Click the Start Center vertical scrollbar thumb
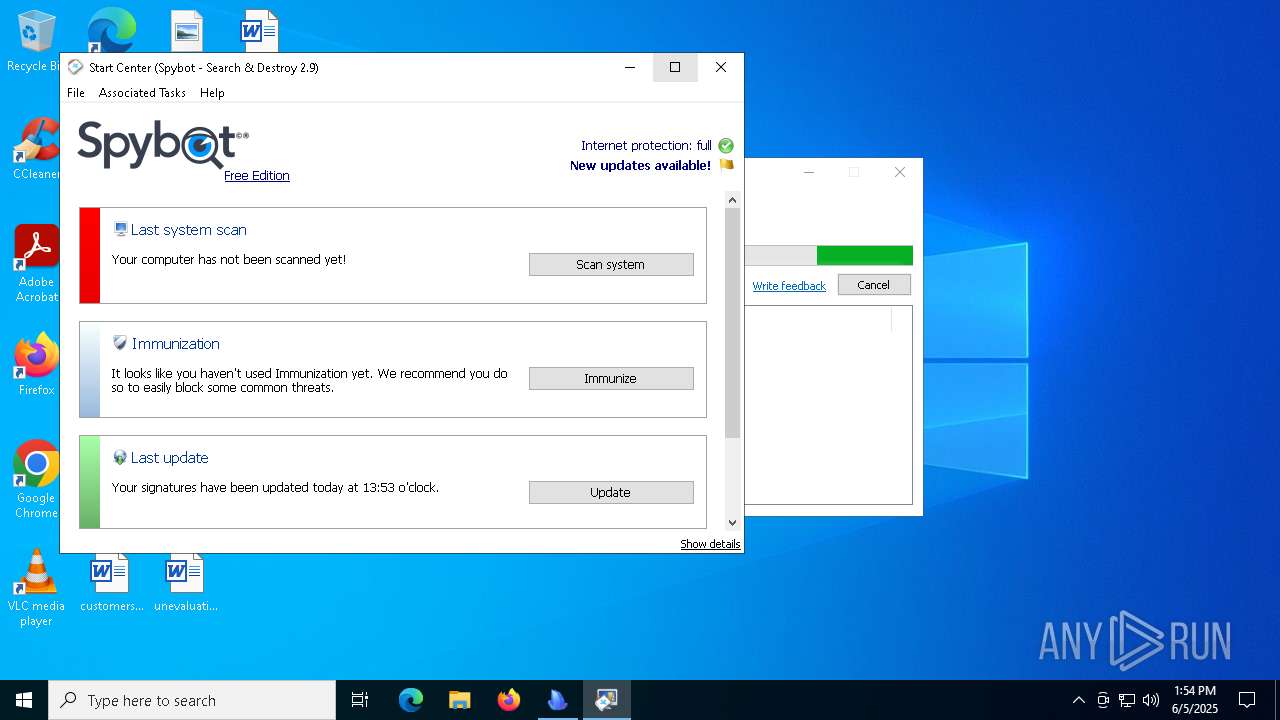1280x720 pixels. coord(732,323)
